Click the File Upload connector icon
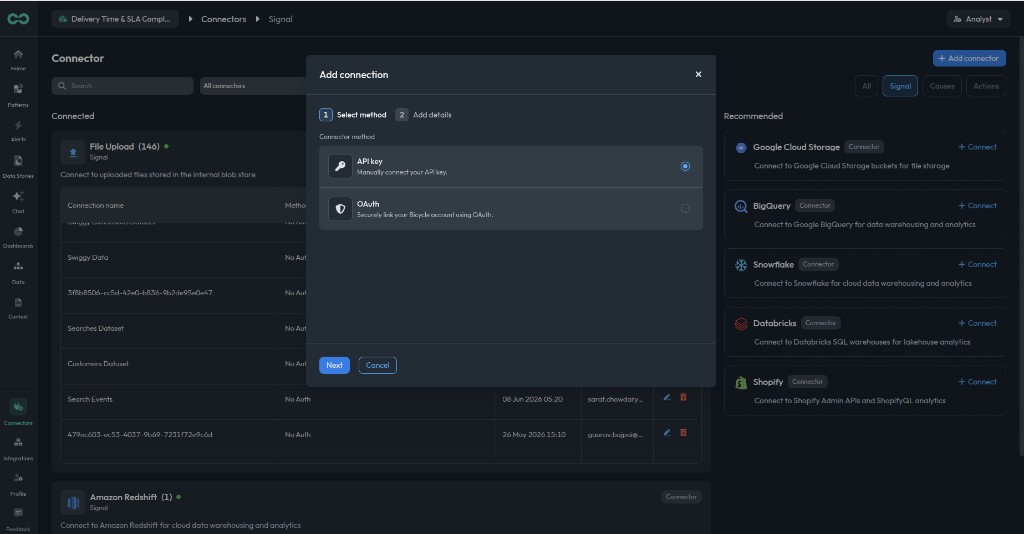 pyautogui.click(x=72, y=151)
